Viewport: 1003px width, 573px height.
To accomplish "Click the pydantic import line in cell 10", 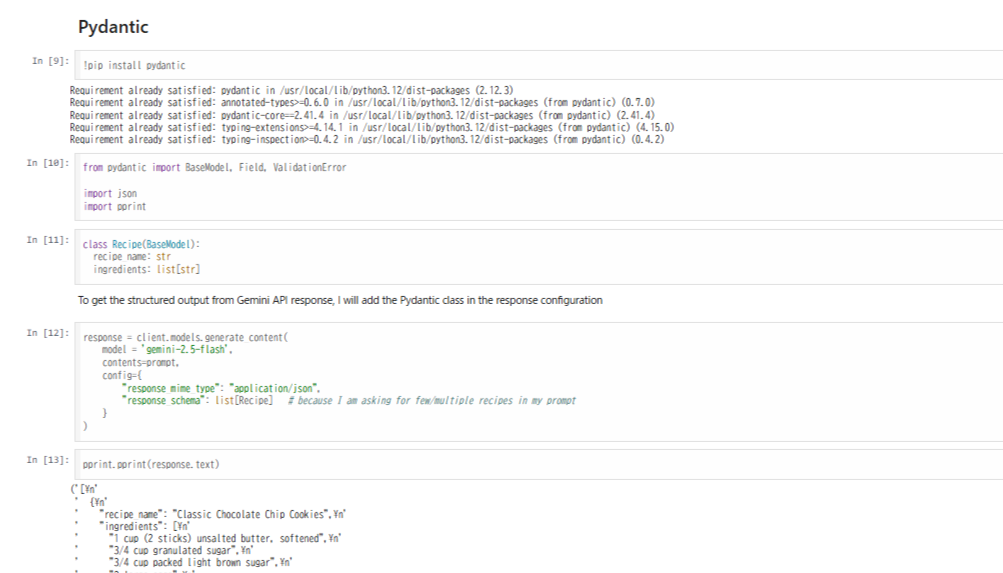I will 214,168.
